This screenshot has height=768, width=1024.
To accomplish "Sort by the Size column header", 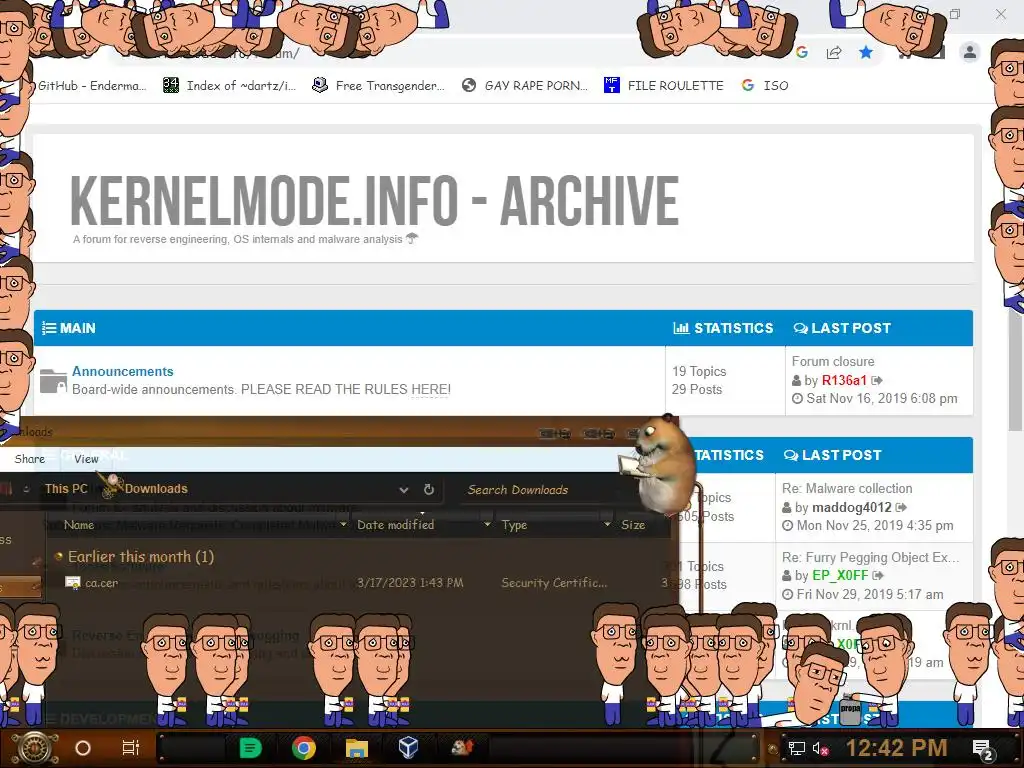I will 633,525.
